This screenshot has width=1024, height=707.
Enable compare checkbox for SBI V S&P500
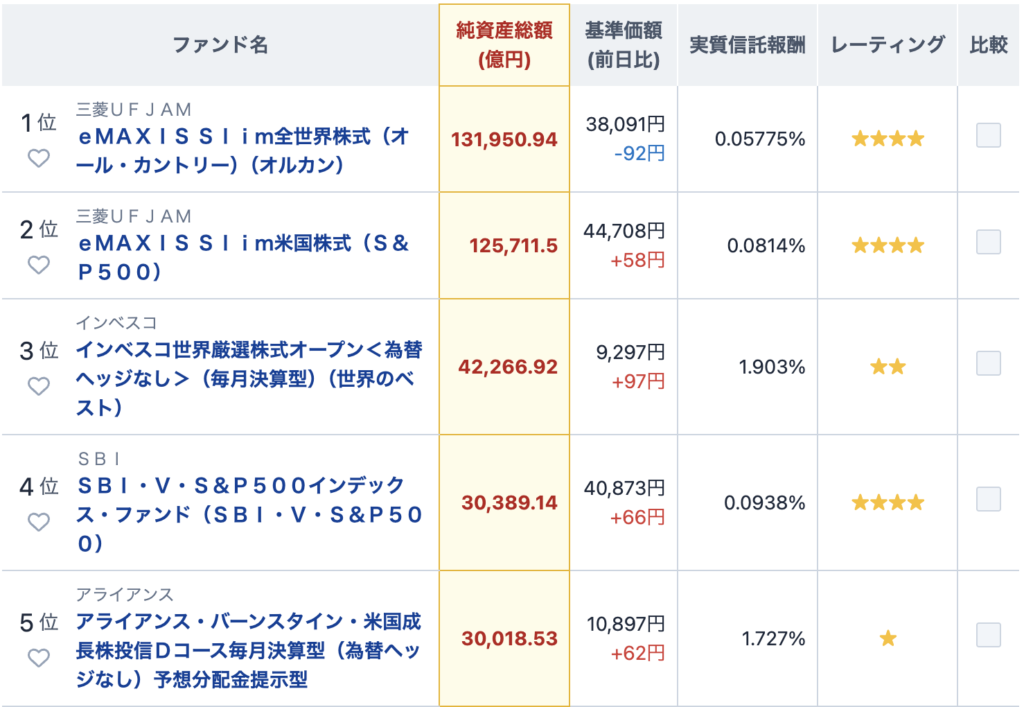[x=988, y=499]
